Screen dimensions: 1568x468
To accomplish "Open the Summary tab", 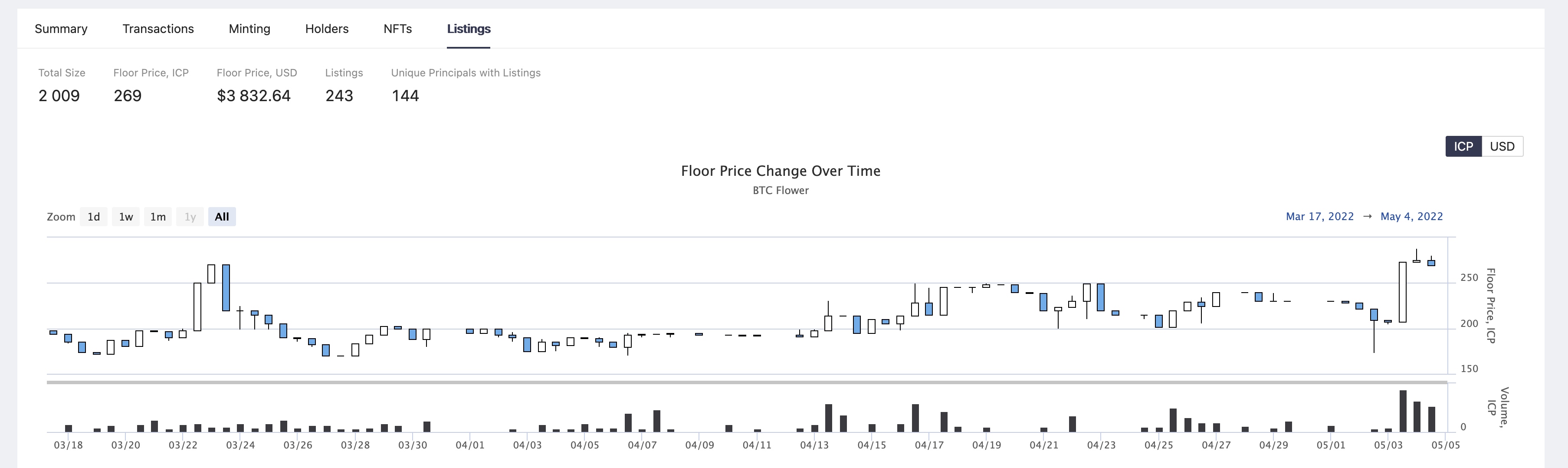I will (x=61, y=29).
